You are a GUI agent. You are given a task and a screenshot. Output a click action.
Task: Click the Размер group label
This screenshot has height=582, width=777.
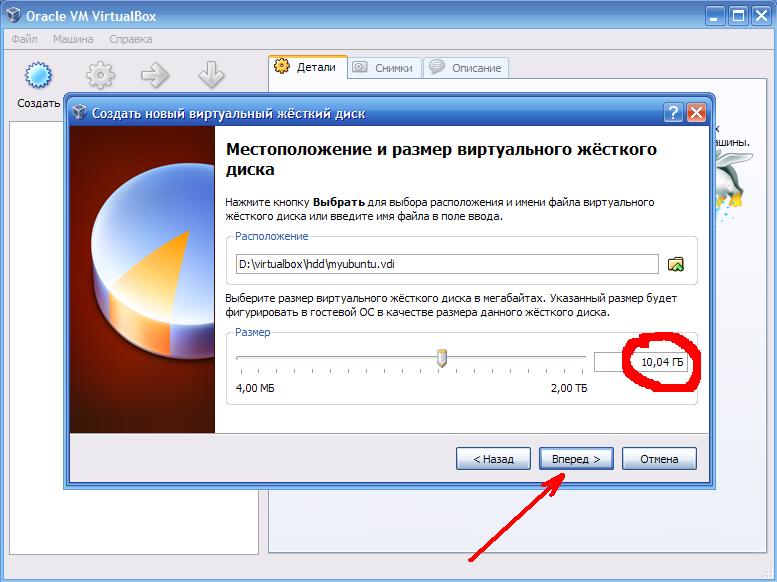tap(253, 332)
